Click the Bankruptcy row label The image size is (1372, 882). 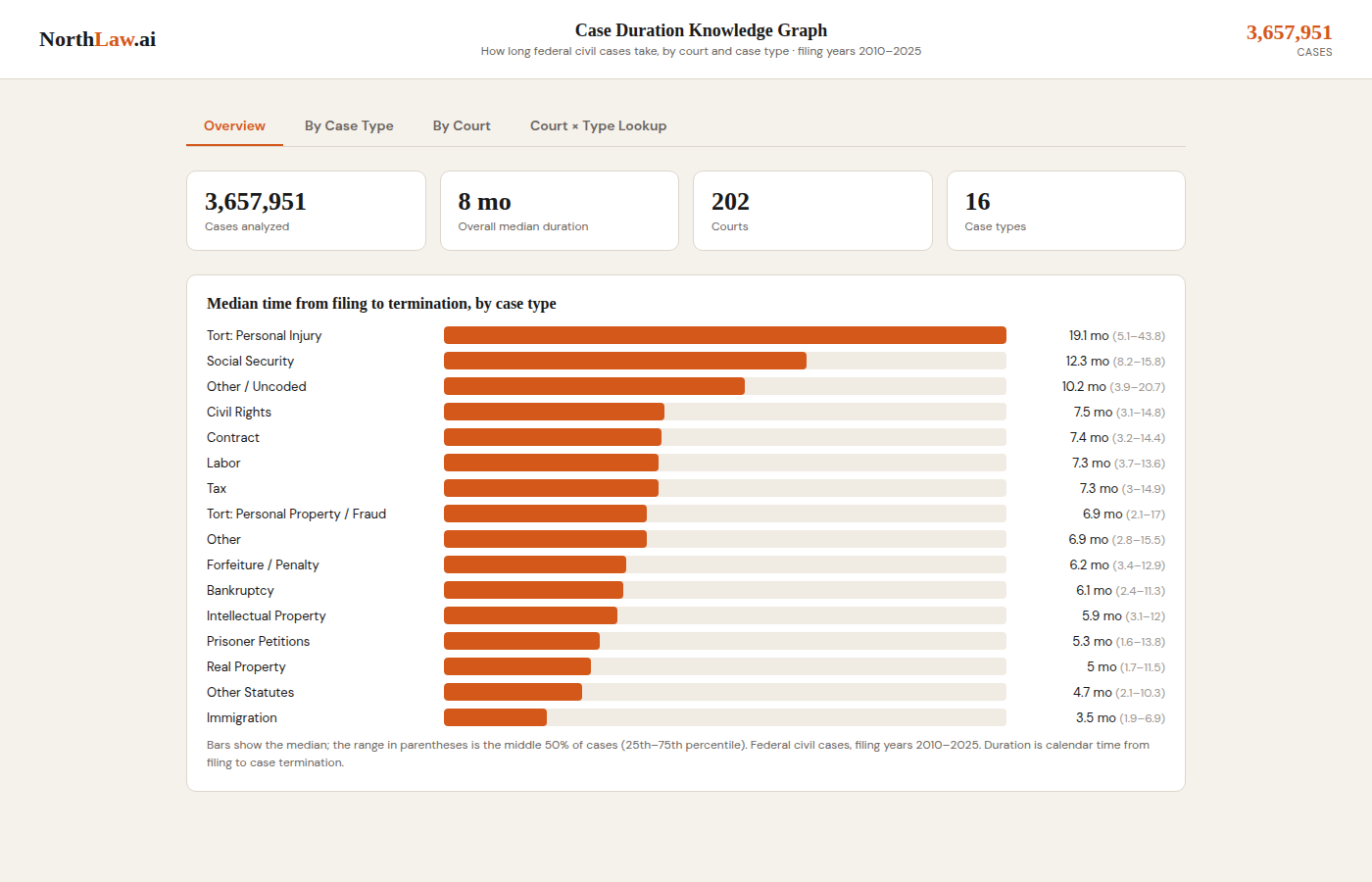[x=240, y=590]
